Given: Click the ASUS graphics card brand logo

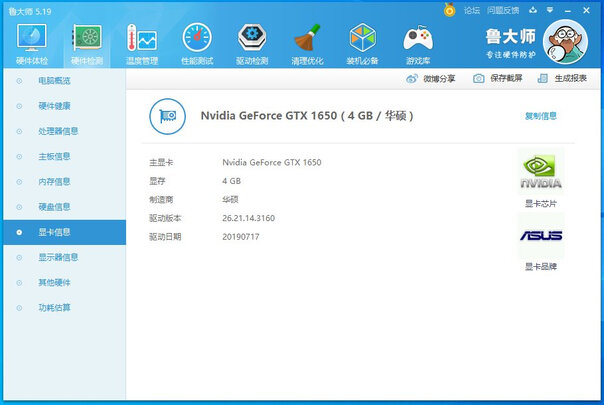Looking at the screenshot, I should [540, 237].
